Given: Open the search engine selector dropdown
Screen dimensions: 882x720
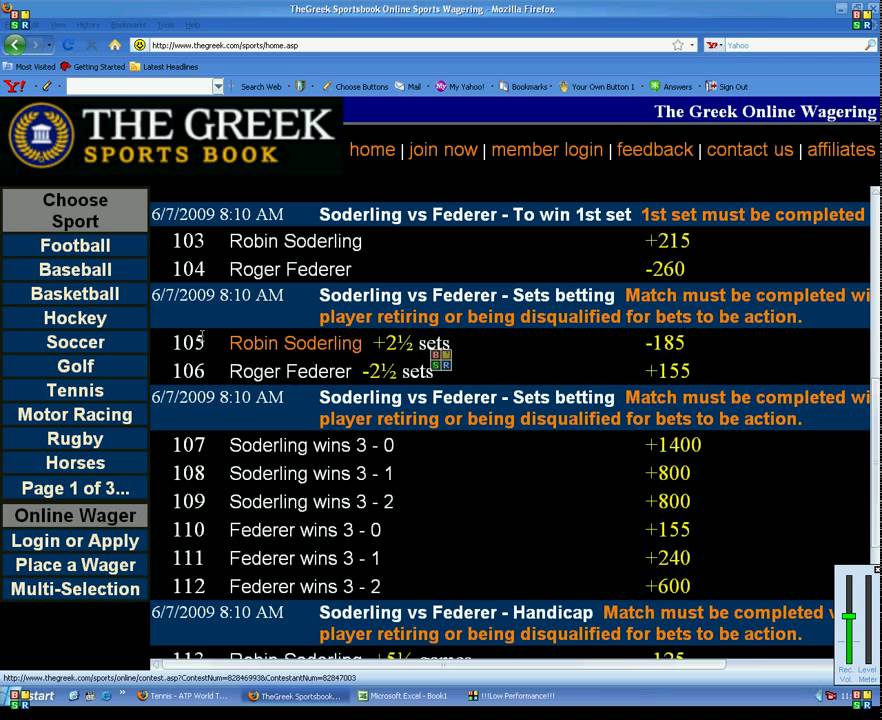Looking at the screenshot, I should (722, 45).
